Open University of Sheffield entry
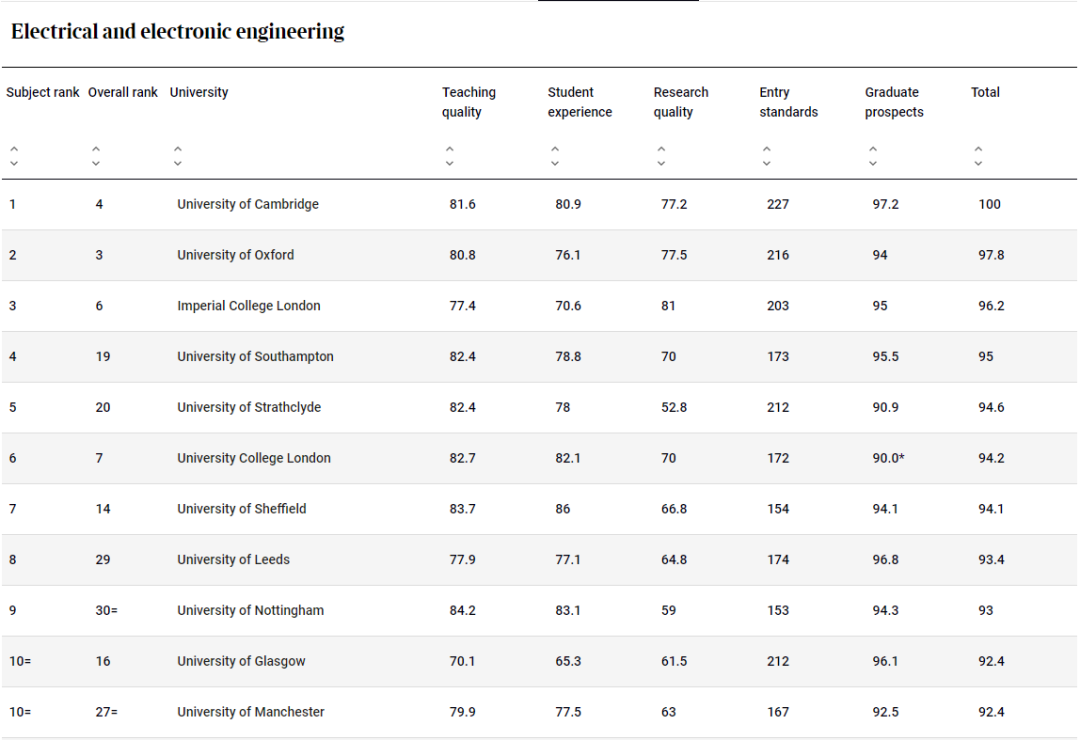The height and width of the screenshot is (740, 1080). point(242,509)
